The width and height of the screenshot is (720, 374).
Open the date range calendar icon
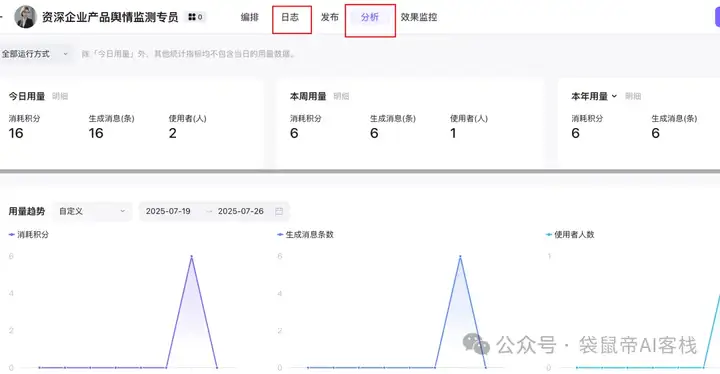279,211
